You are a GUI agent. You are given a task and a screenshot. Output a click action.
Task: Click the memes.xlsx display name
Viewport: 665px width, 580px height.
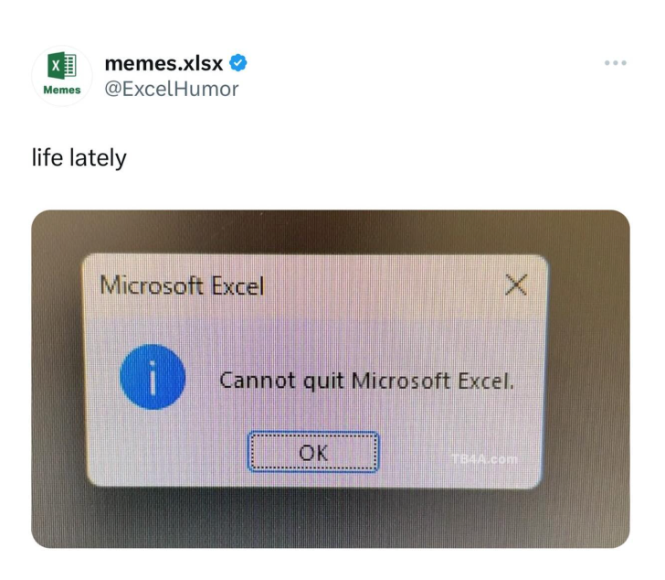pyautogui.click(x=164, y=64)
